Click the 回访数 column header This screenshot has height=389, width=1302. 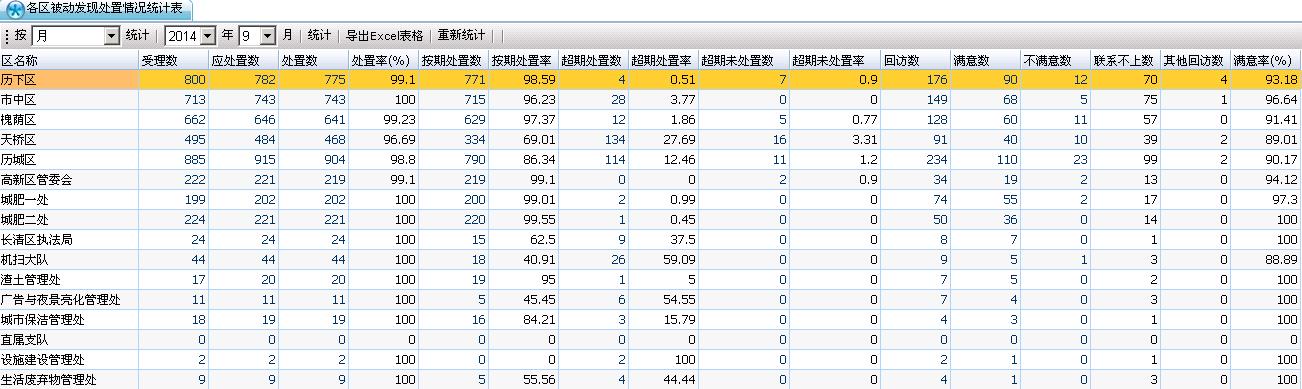click(916, 61)
